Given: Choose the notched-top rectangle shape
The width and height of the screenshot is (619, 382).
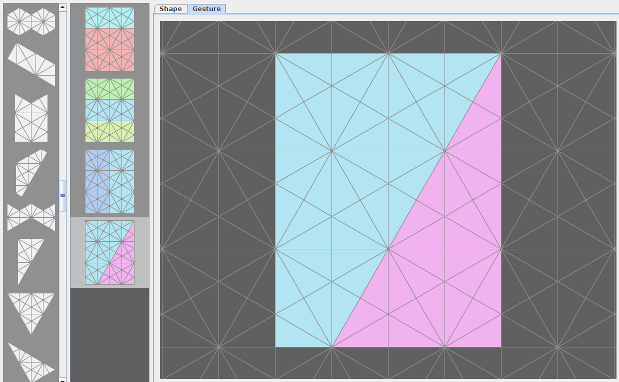Looking at the screenshot, I should [31, 118].
